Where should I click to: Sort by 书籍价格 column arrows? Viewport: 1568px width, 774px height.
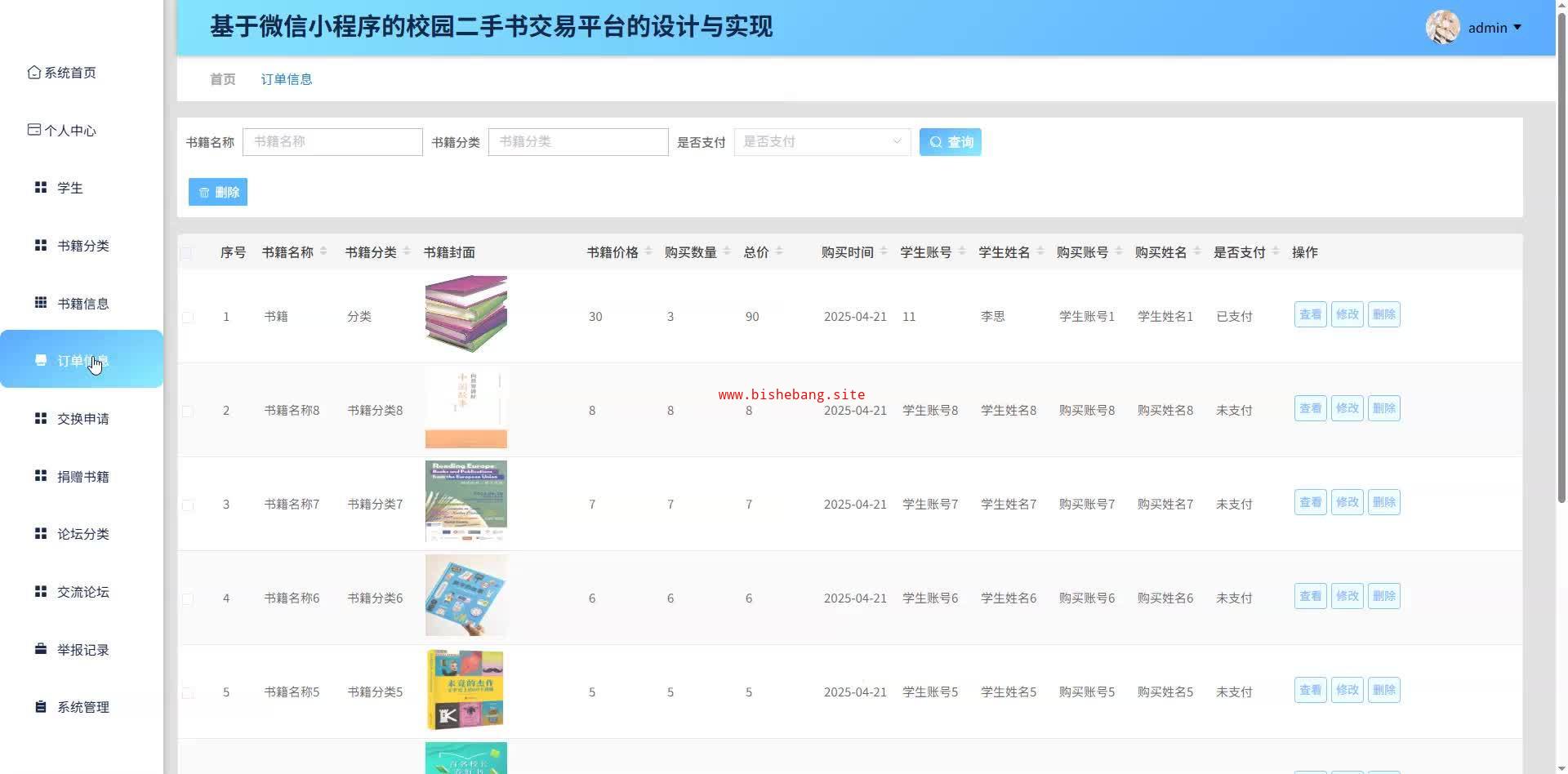coord(648,252)
